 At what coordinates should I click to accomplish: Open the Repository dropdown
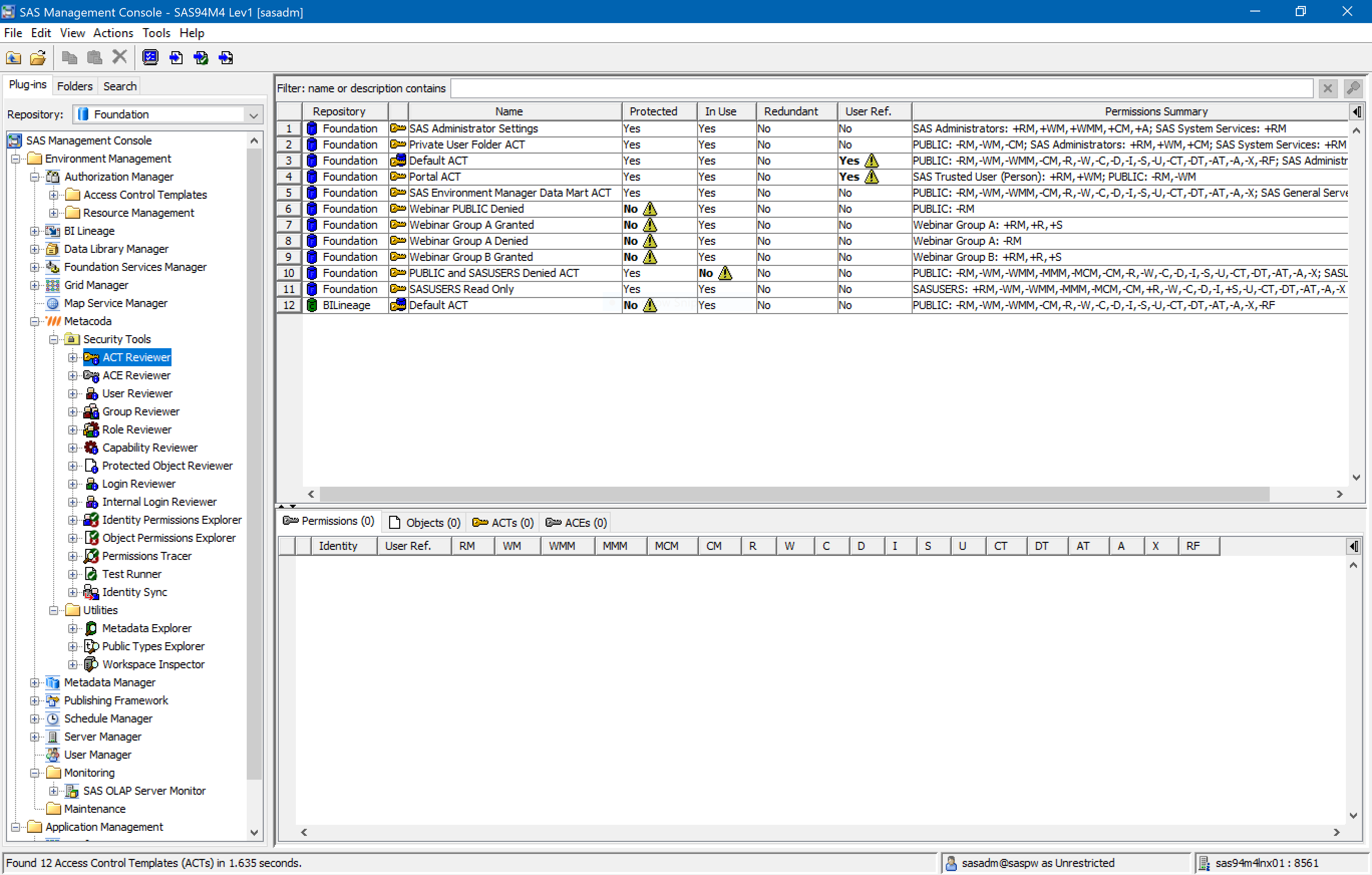[x=254, y=114]
